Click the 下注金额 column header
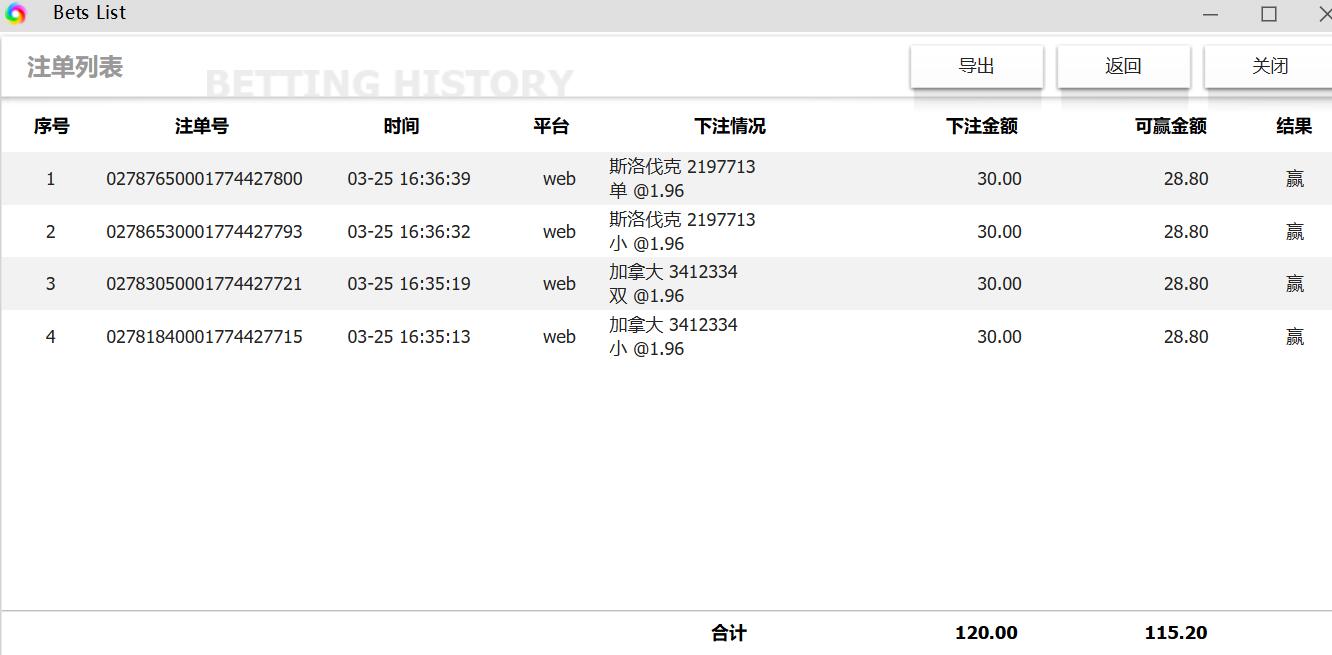Viewport: 1332px width, 655px height. [x=981, y=126]
